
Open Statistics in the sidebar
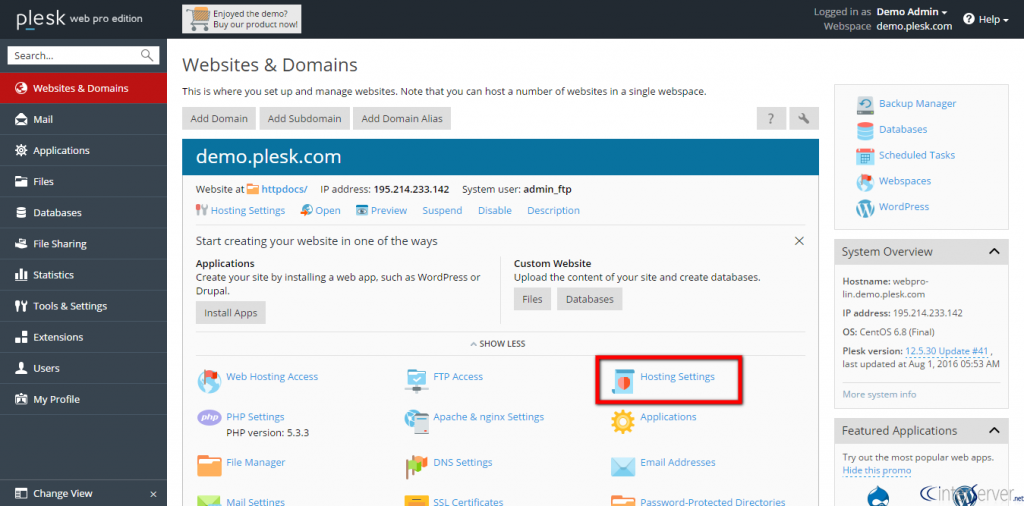(84, 275)
